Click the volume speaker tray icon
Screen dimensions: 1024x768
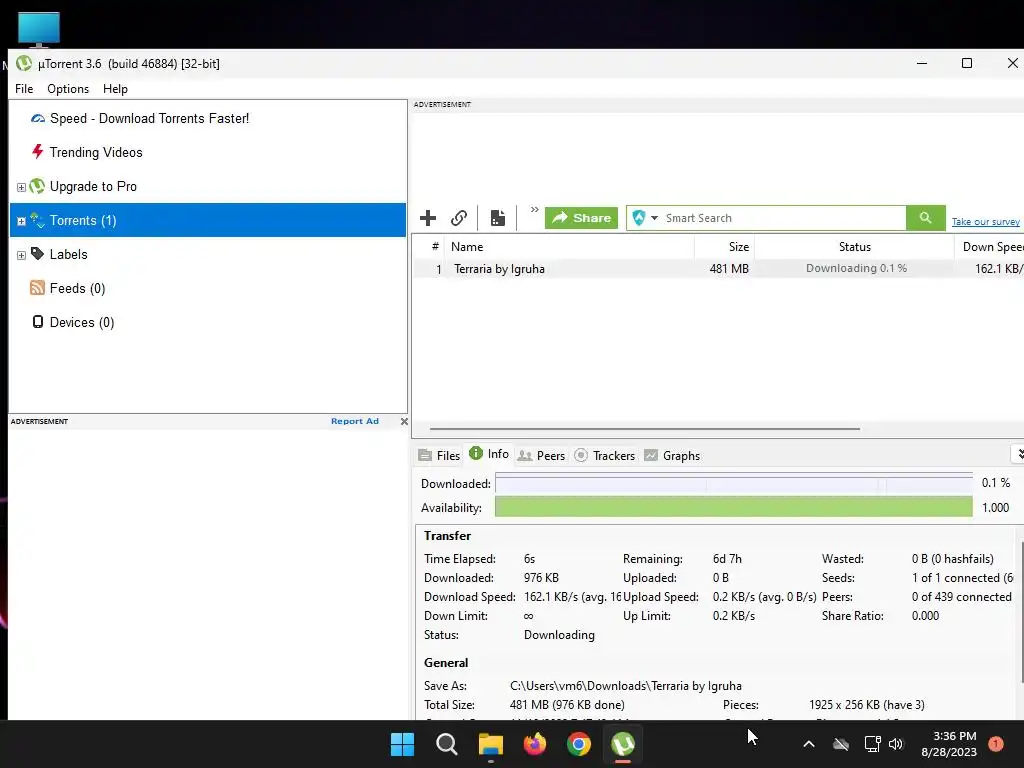pyautogui.click(x=896, y=744)
